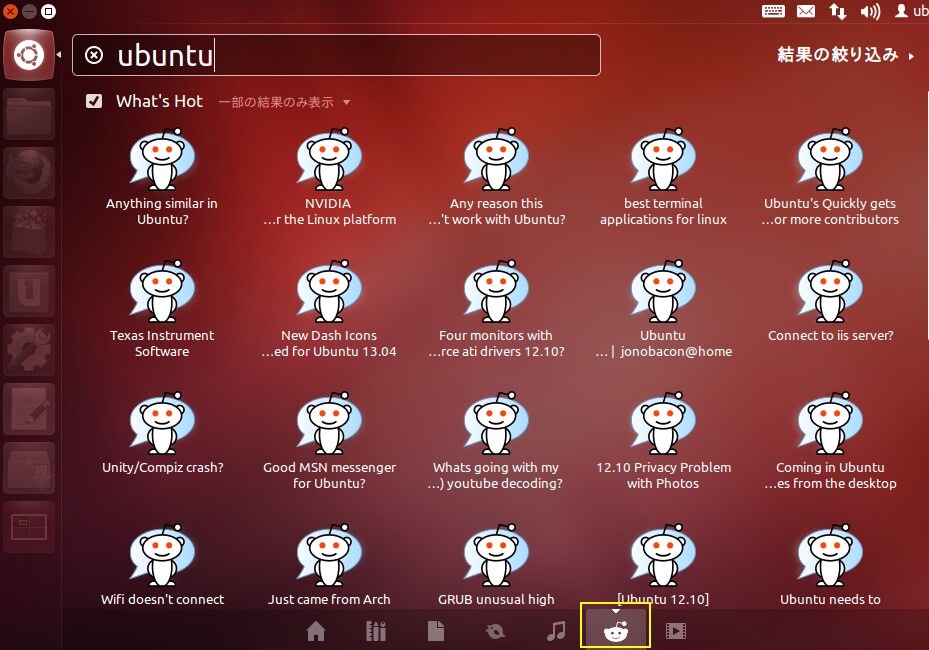The width and height of the screenshot is (929, 650).
Task: Expand the 結果の絞り込み filter panel
Action: pyautogui.click(x=845, y=55)
